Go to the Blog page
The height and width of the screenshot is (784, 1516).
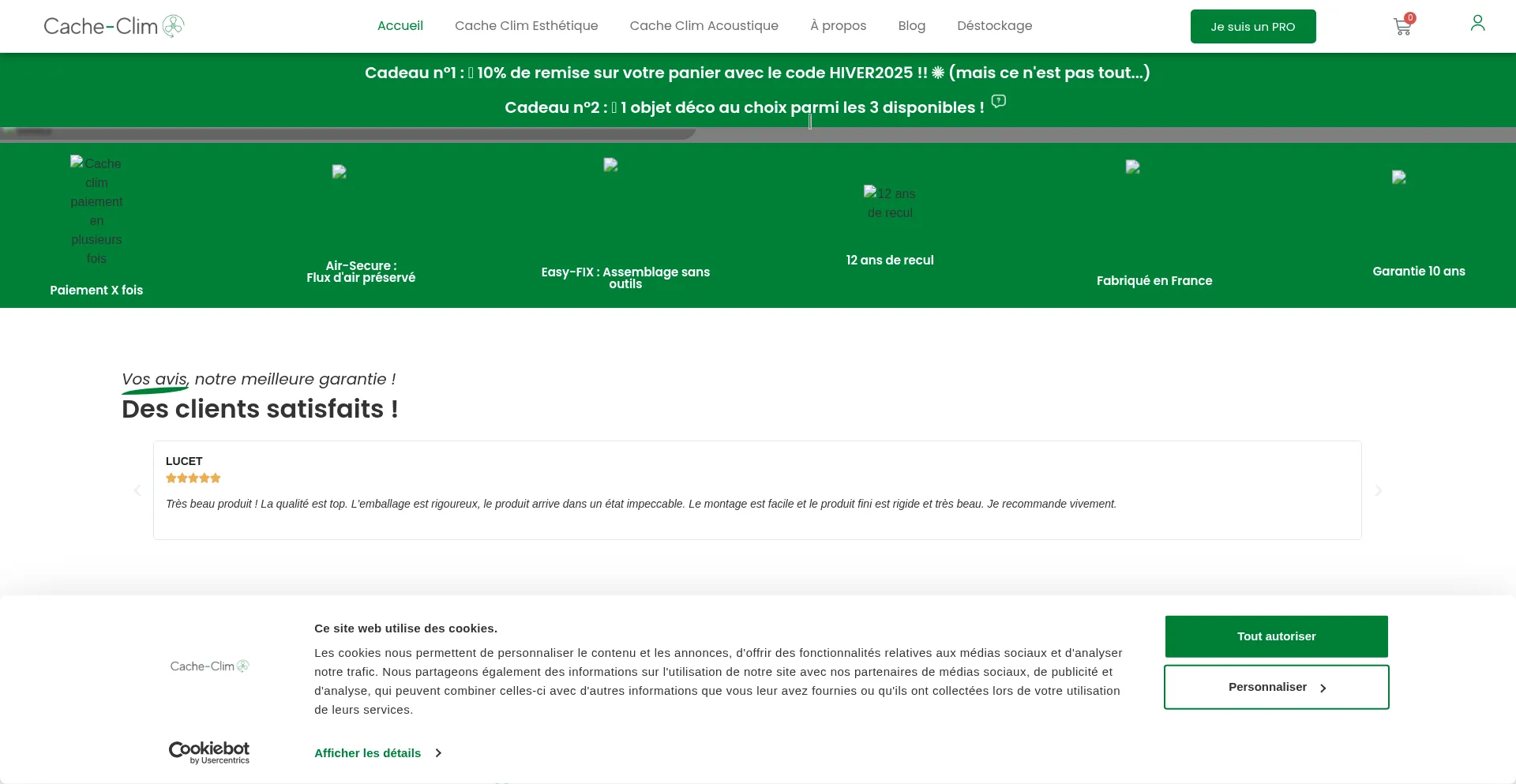point(911,26)
